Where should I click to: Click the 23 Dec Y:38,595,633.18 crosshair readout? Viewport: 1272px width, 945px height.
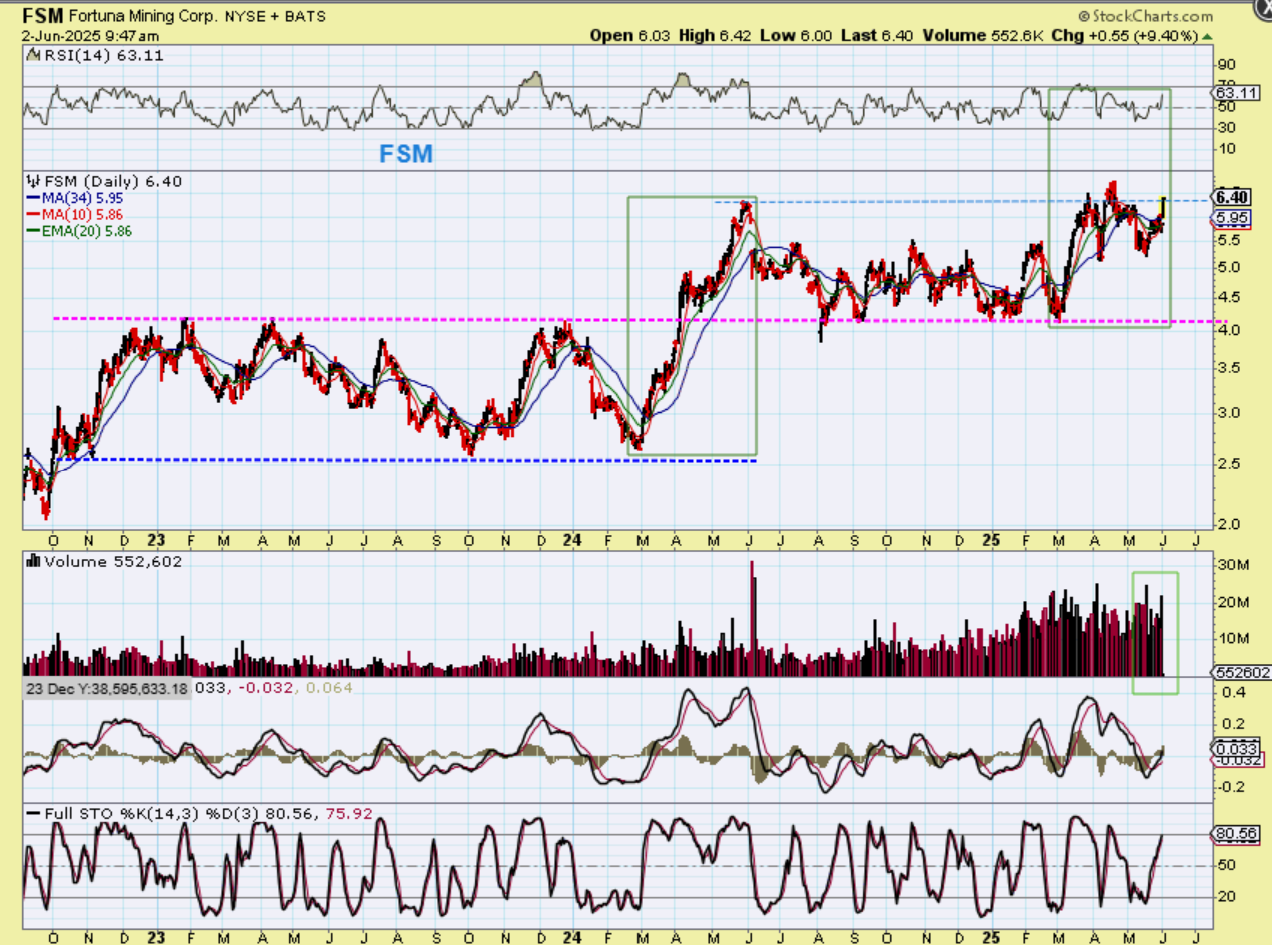107,688
